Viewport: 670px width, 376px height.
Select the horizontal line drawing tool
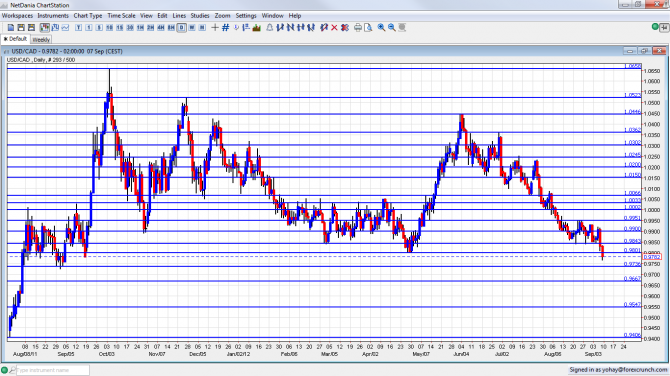301,28
